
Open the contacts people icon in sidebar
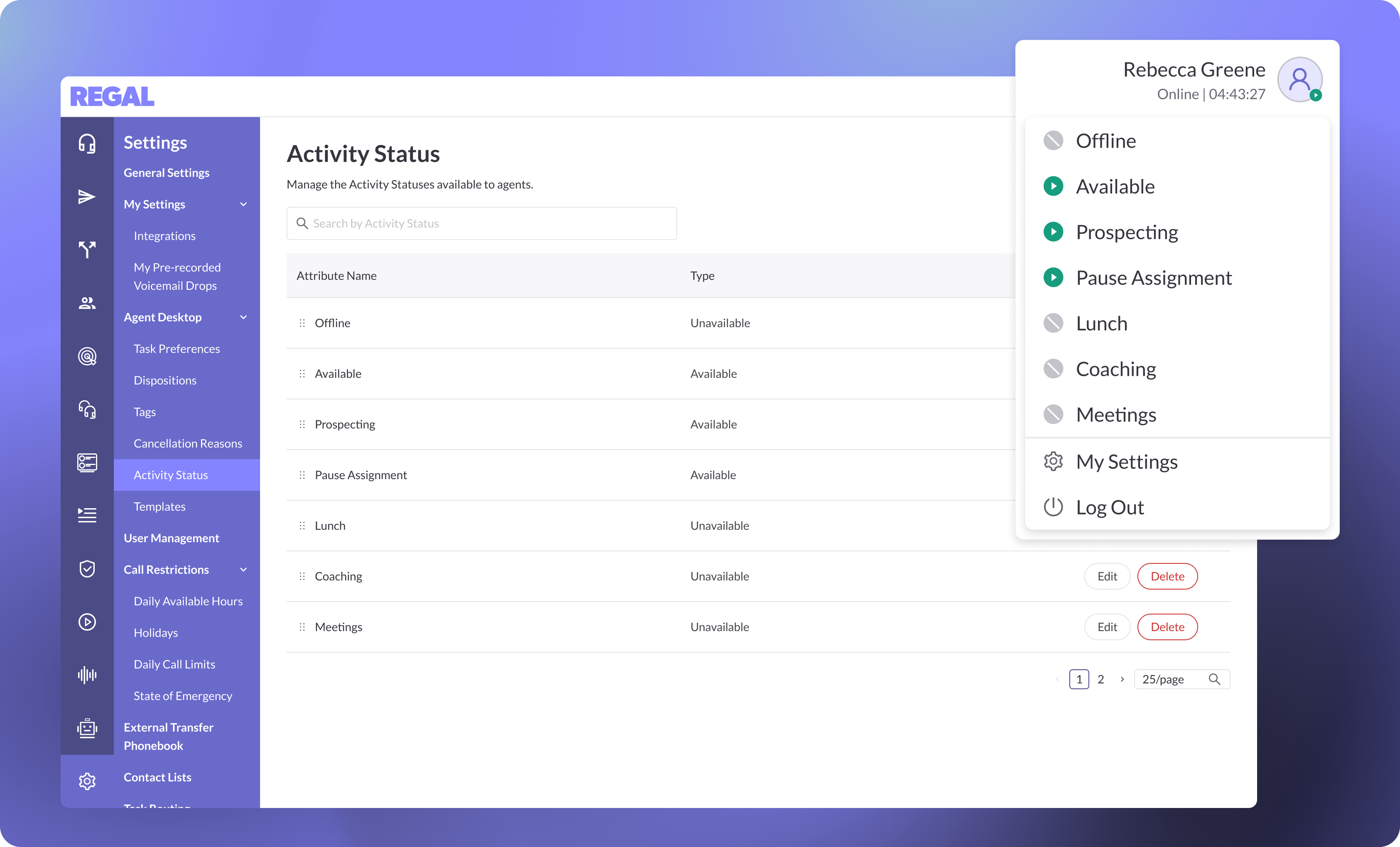click(x=87, y=303)
